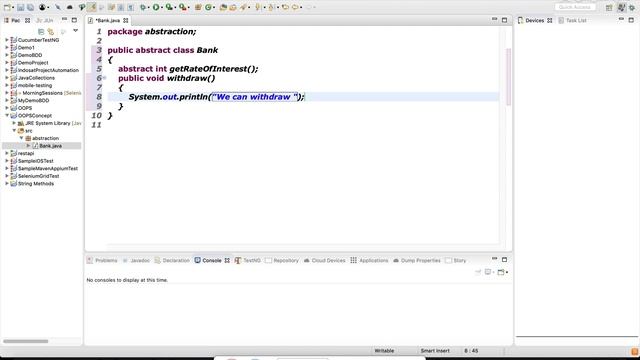Collapse the src folder

14,131
